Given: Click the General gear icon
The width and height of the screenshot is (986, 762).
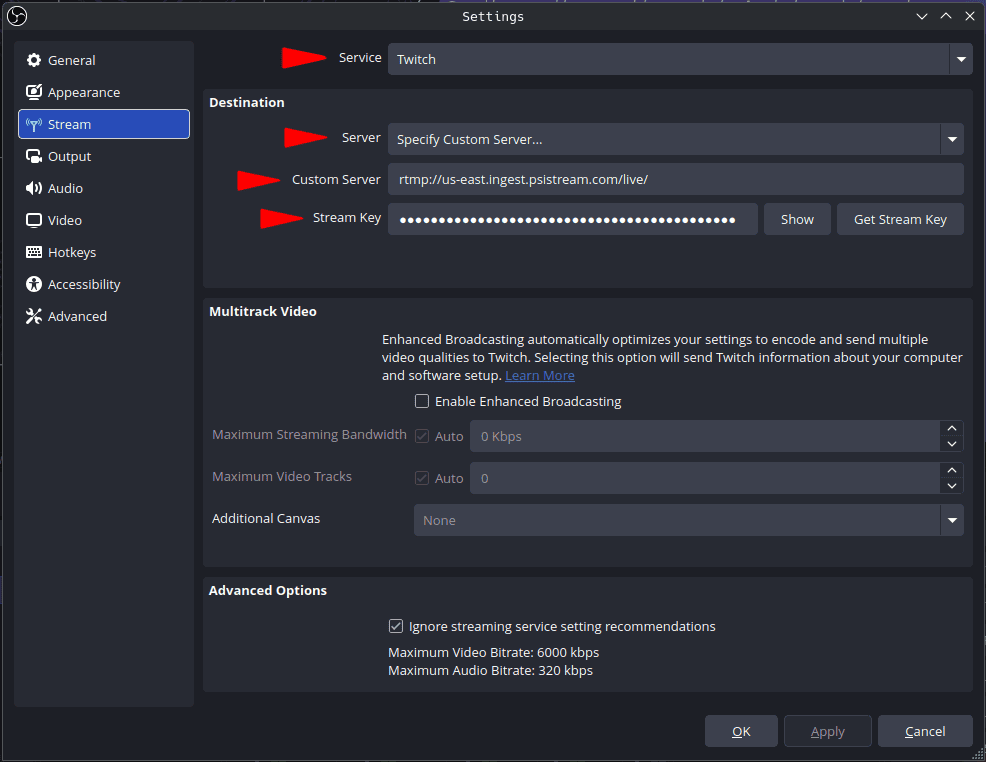Looking at the screenshot, I should pos(34,60).
